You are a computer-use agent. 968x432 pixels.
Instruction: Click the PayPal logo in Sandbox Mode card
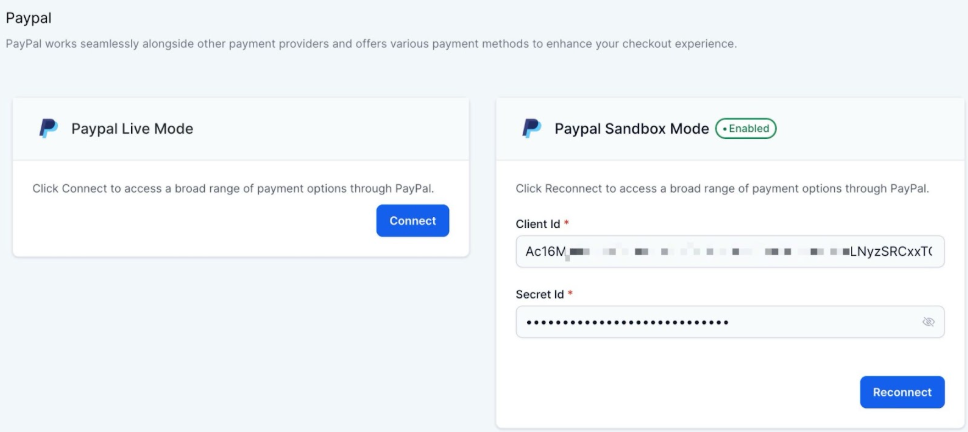[x=532, y=128]
